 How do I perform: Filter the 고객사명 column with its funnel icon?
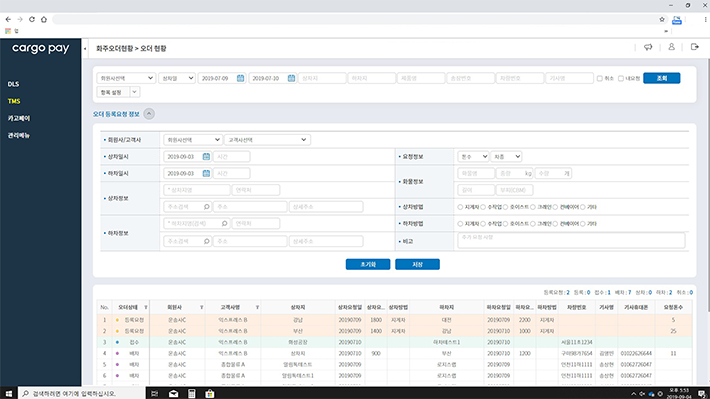tap(257, 308)
